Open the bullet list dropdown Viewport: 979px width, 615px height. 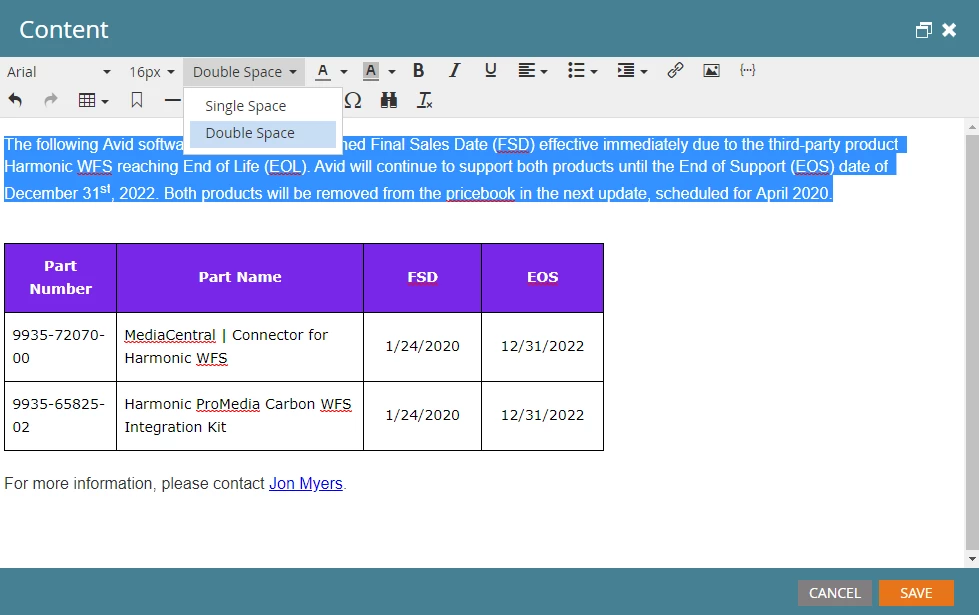click(x=583, y=71)
